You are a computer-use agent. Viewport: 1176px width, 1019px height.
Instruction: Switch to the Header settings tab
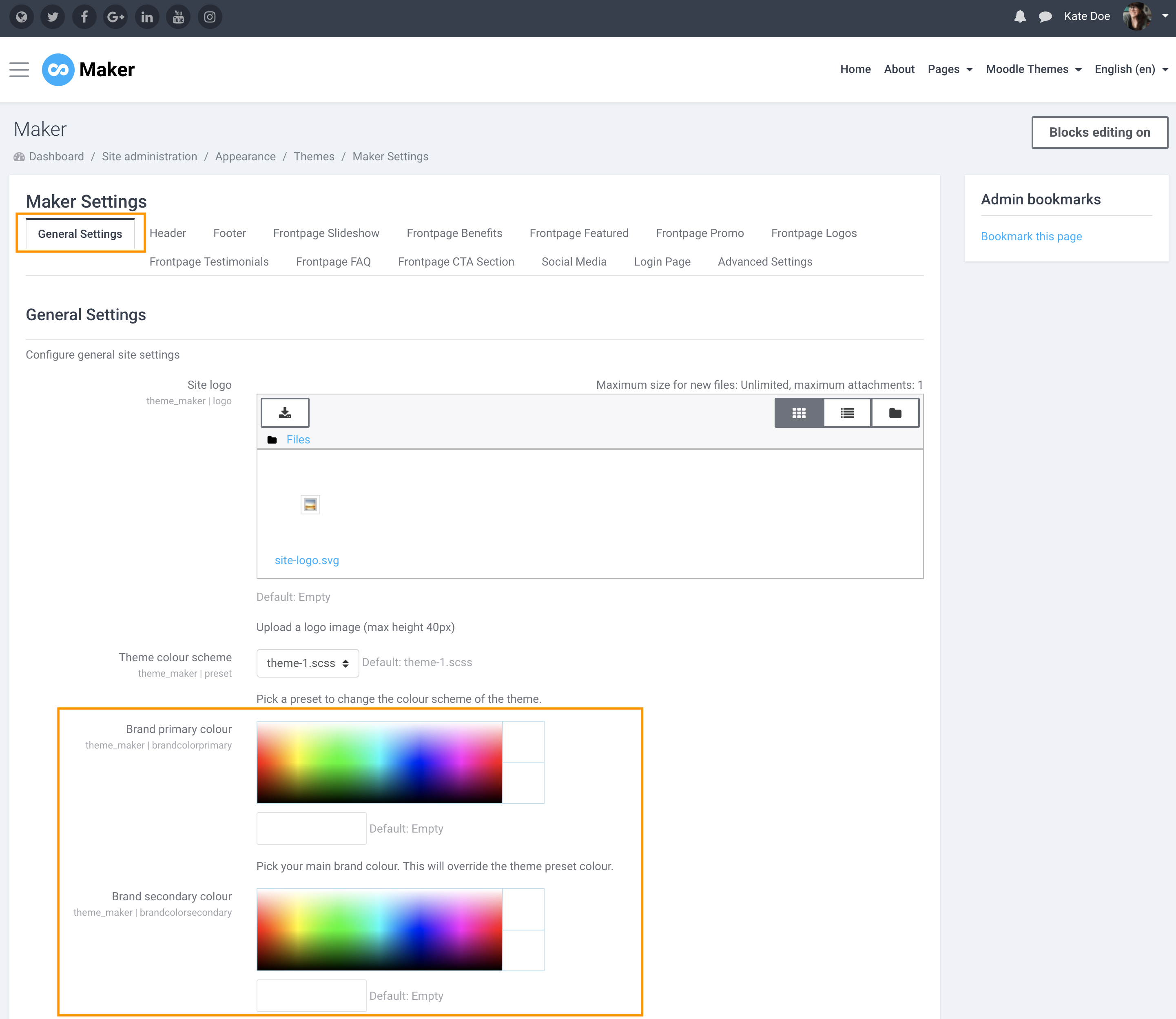168,233
